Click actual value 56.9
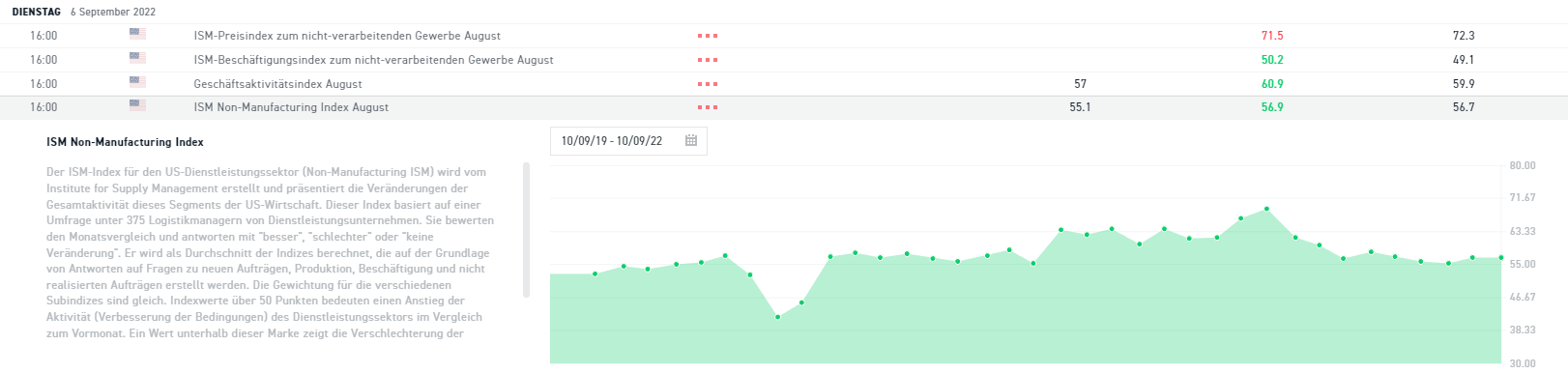 [x=1272, y=107]
